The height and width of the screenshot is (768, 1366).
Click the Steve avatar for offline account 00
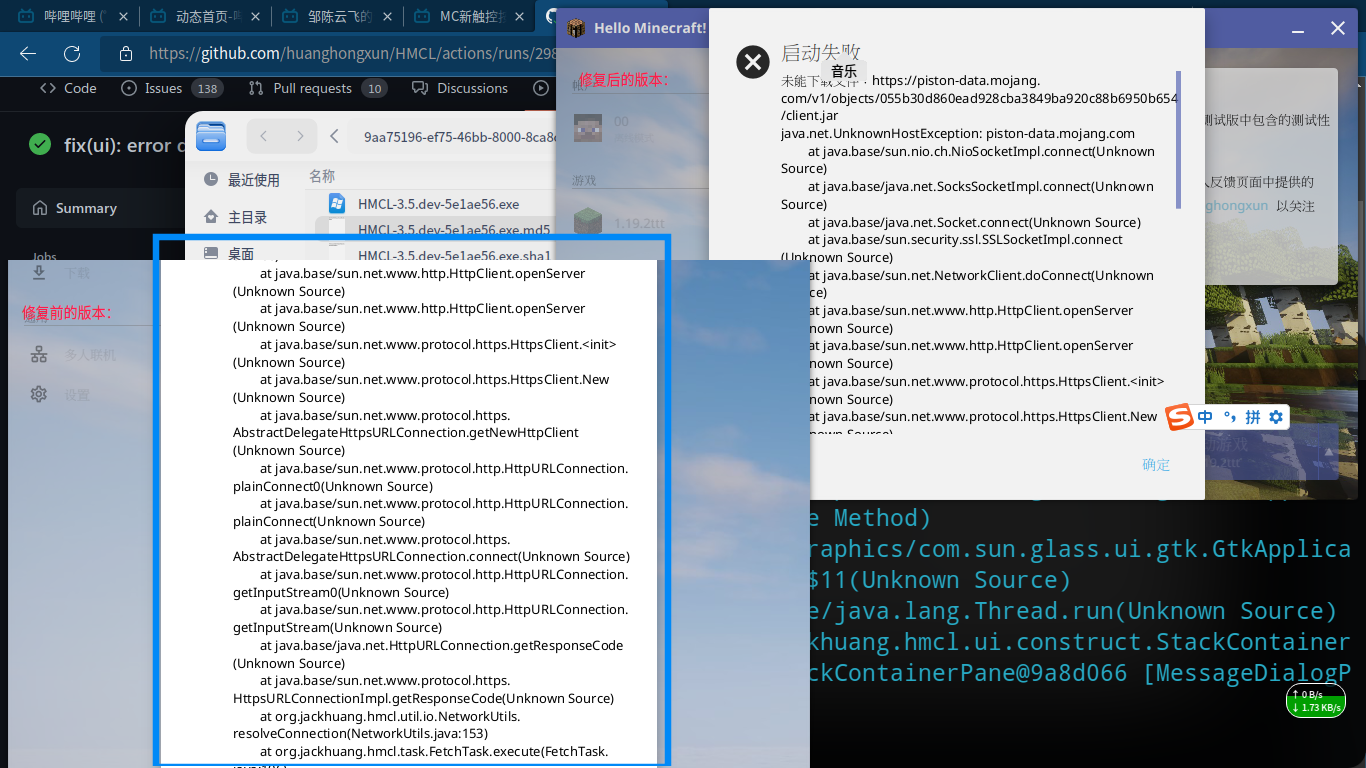(587, 127)
